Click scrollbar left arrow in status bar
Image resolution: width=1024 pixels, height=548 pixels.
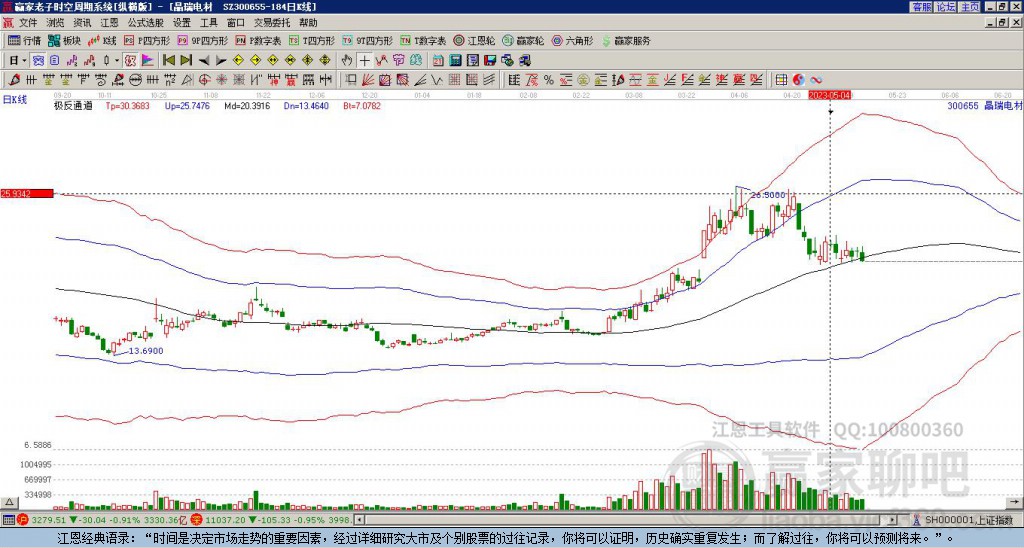[359, 520]
